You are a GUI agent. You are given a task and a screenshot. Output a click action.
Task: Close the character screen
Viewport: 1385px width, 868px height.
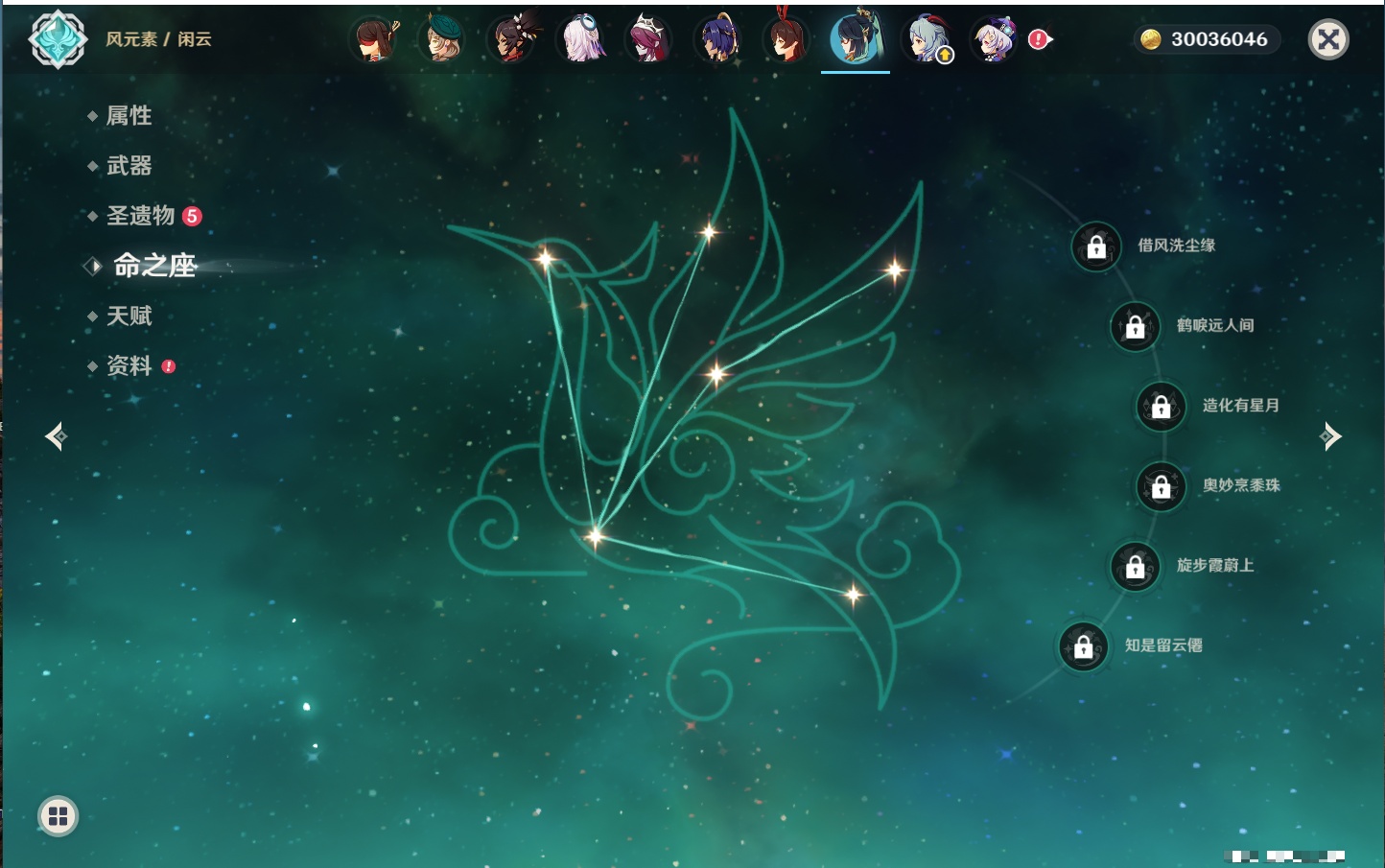[x=1328, y=39]
